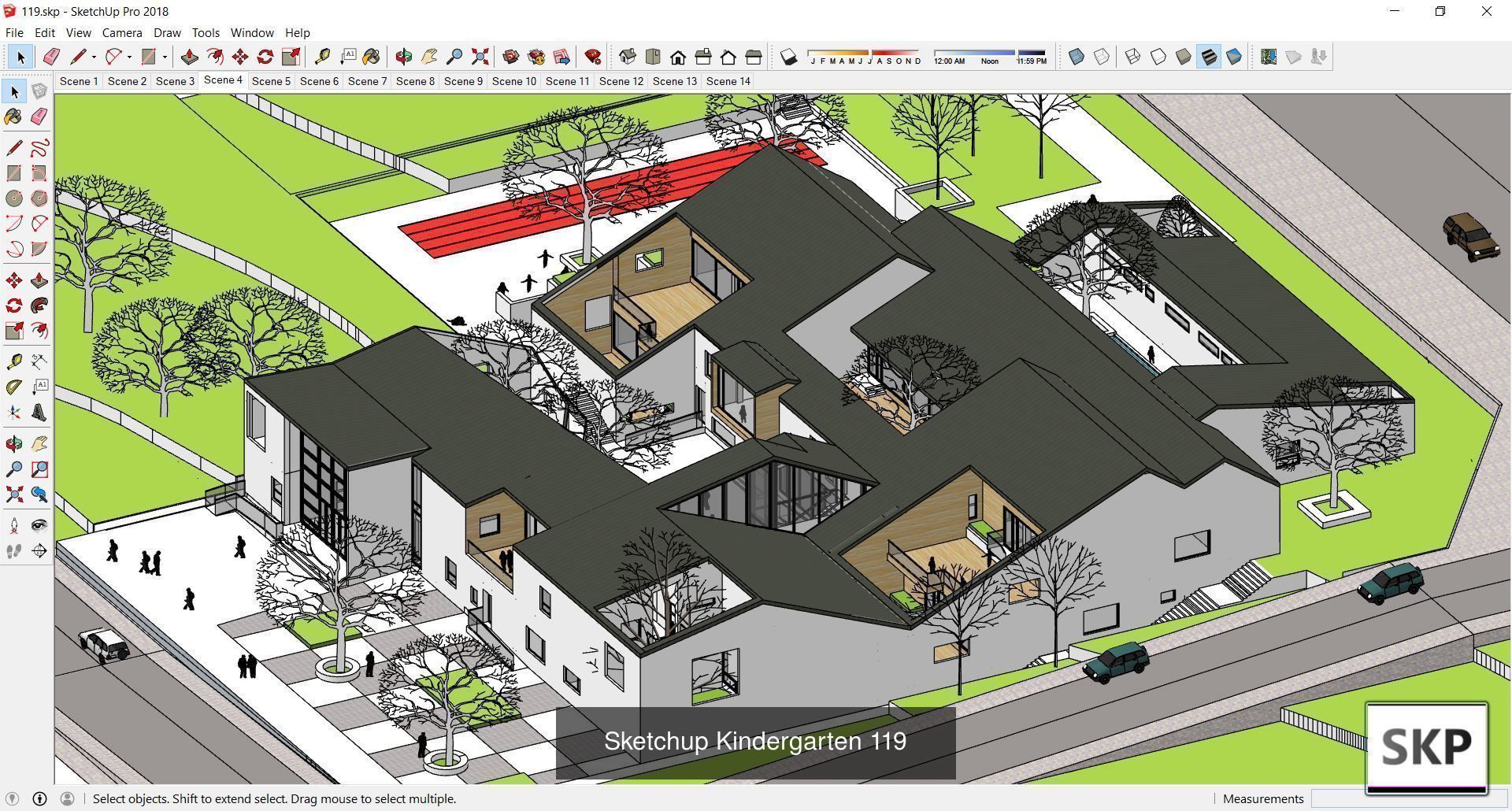Open the Window menu
This screenshot has width=1512, height=811.
coord(252,32)
